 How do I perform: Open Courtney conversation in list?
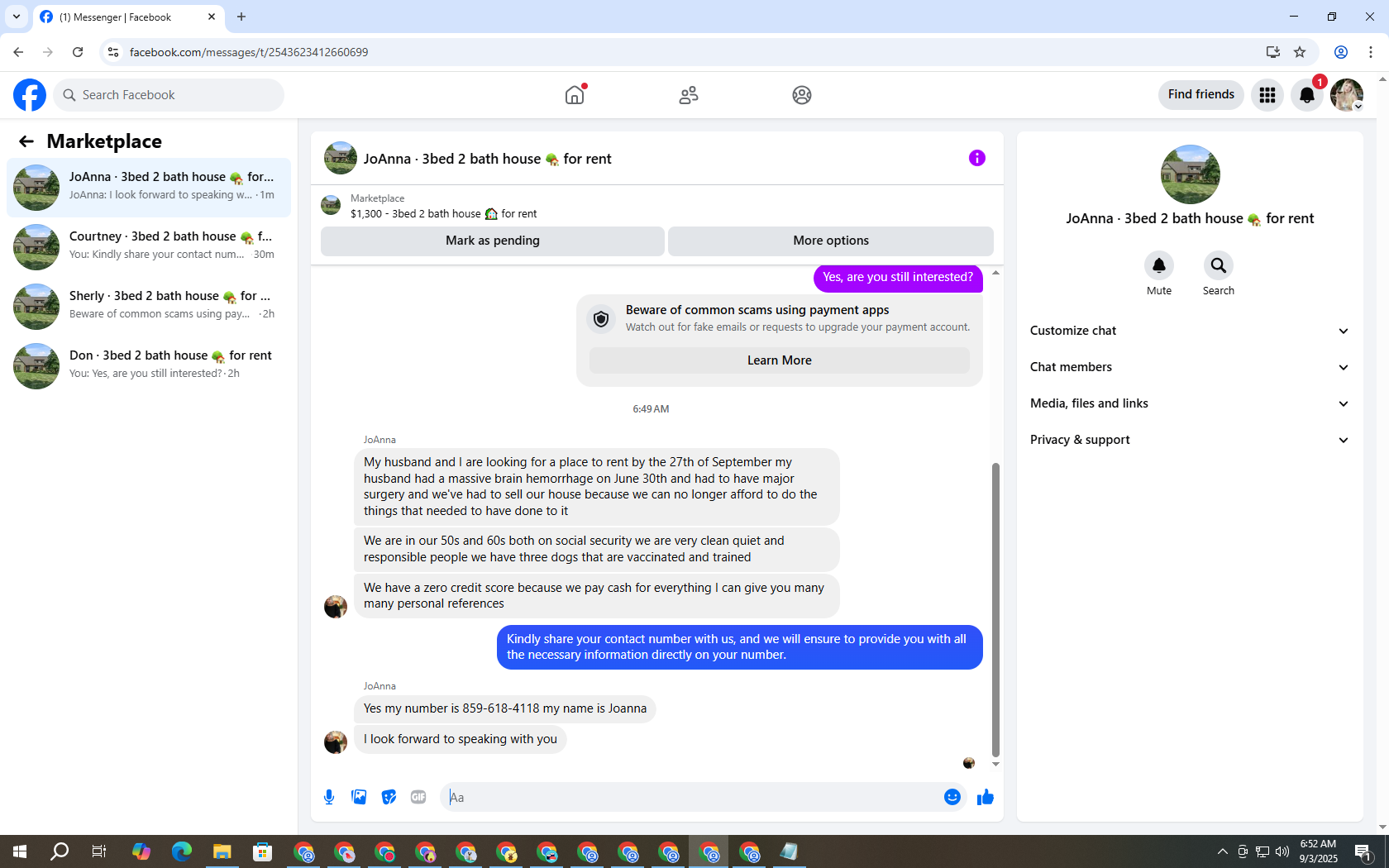[149, 247]
